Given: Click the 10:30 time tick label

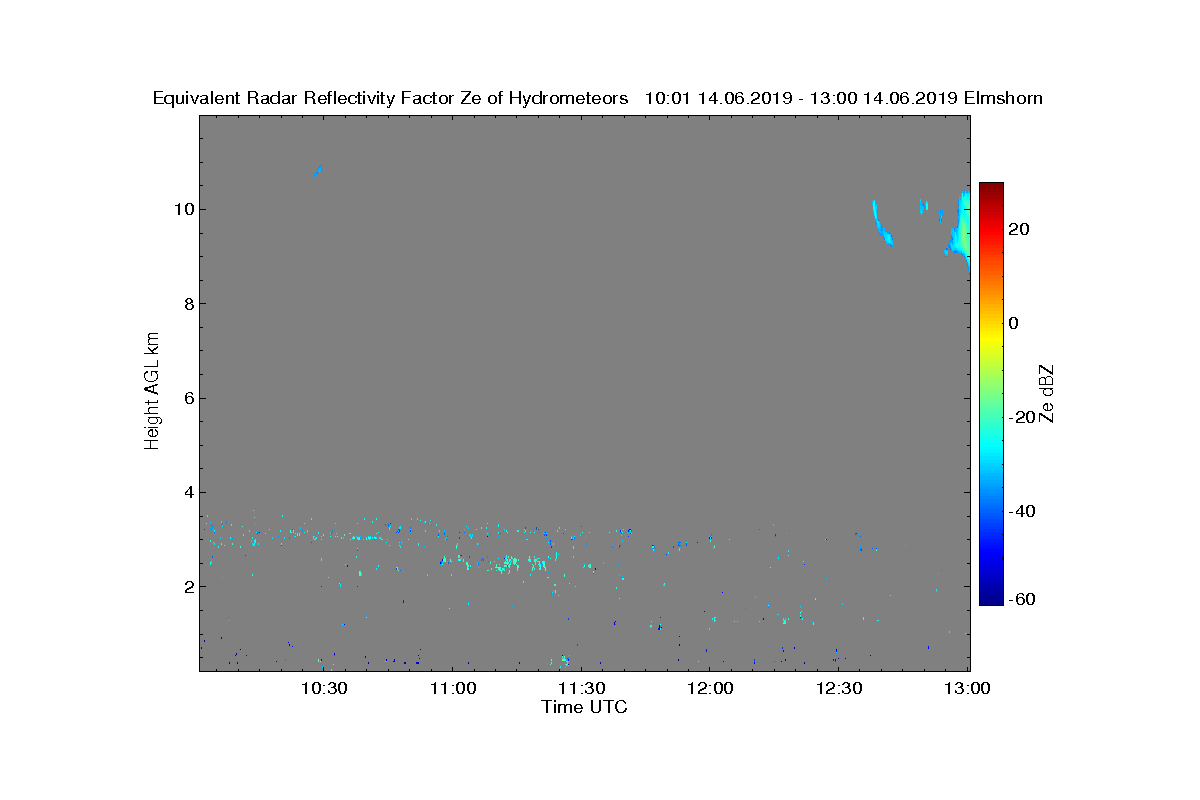Looking at the screenshot, I should coord(324,688).
